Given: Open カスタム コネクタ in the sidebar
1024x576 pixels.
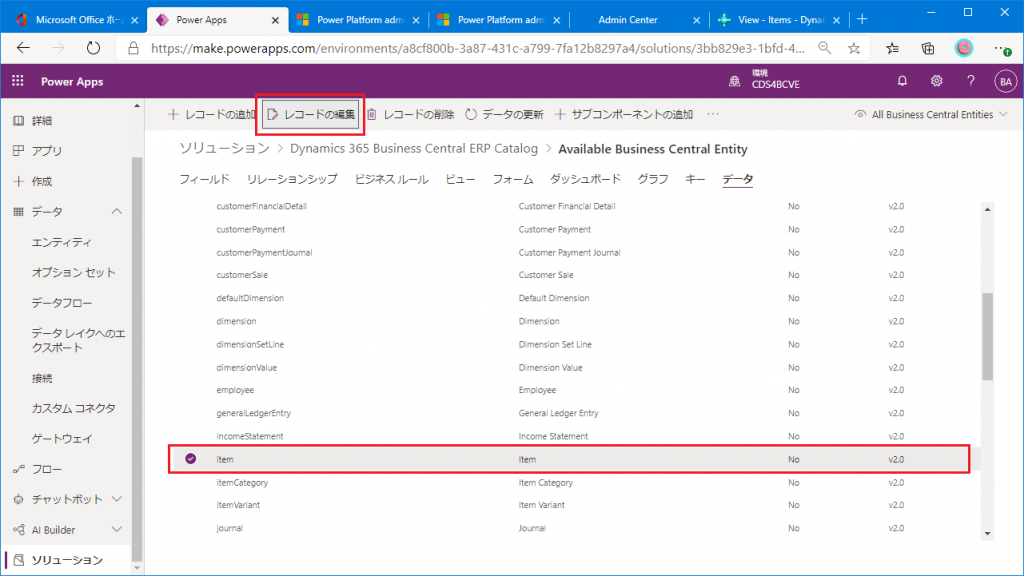Looking at the screenshot, I should pos(73,408).
